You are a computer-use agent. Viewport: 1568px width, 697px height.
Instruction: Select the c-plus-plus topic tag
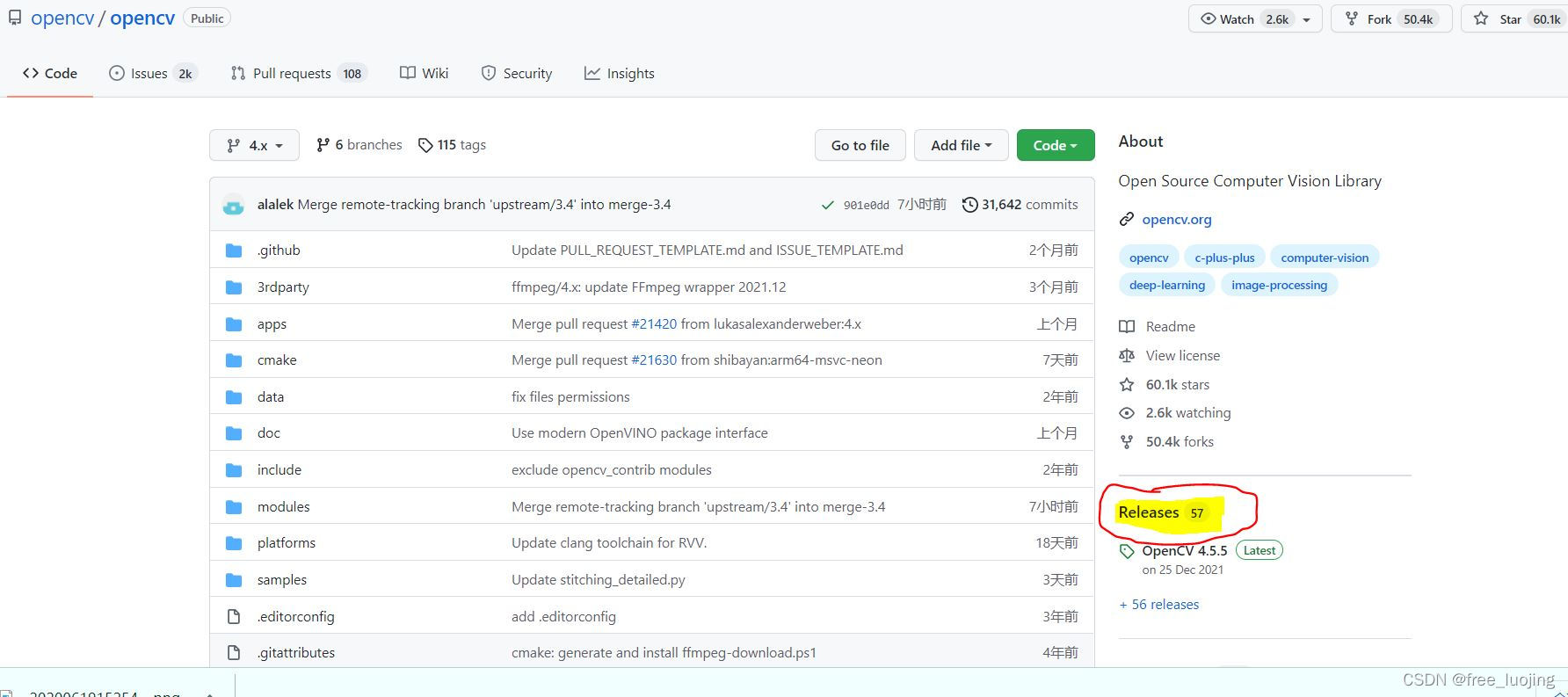tap(1224, 258)
